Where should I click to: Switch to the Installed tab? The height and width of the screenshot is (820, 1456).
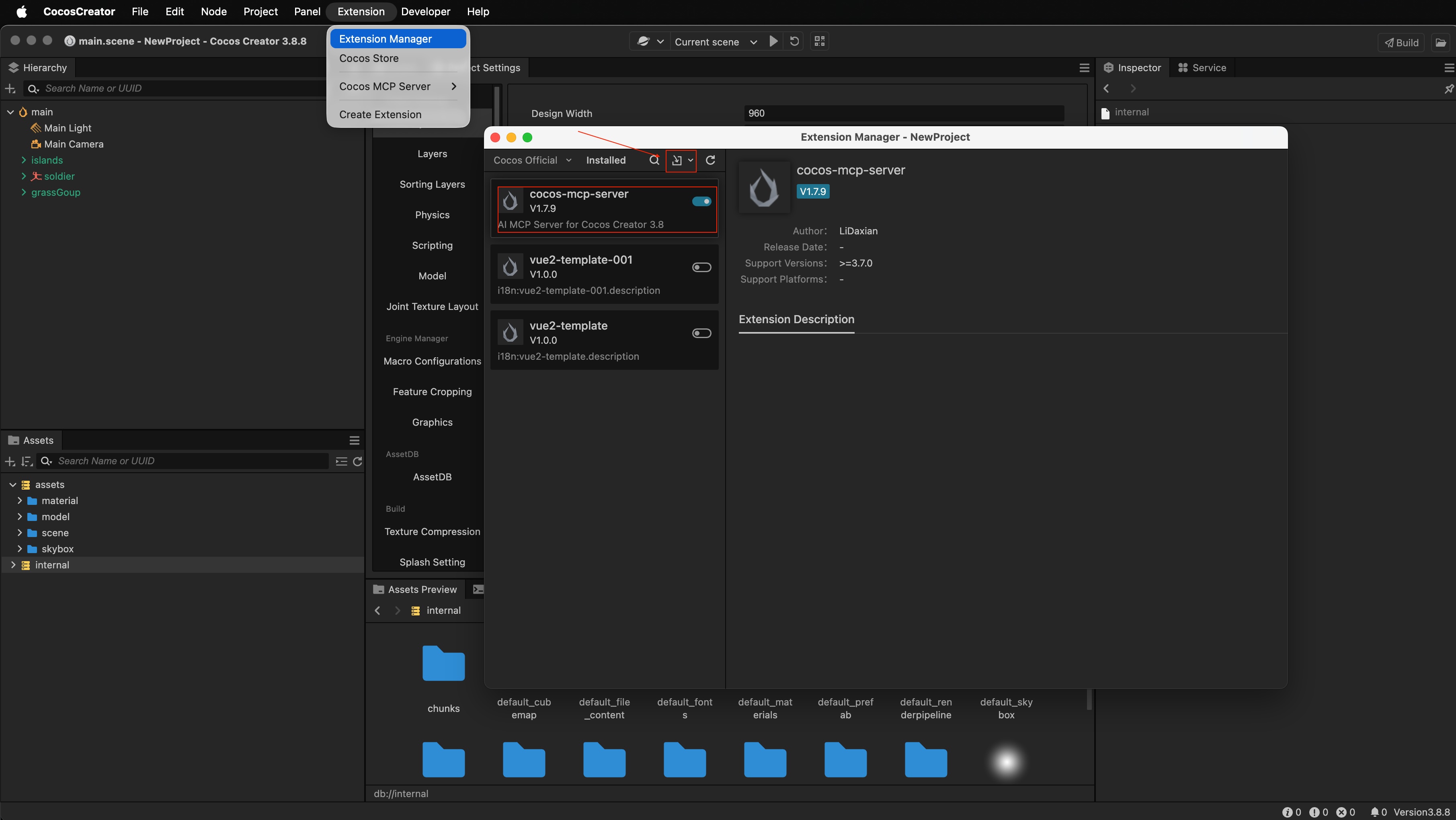coord(605,160)
